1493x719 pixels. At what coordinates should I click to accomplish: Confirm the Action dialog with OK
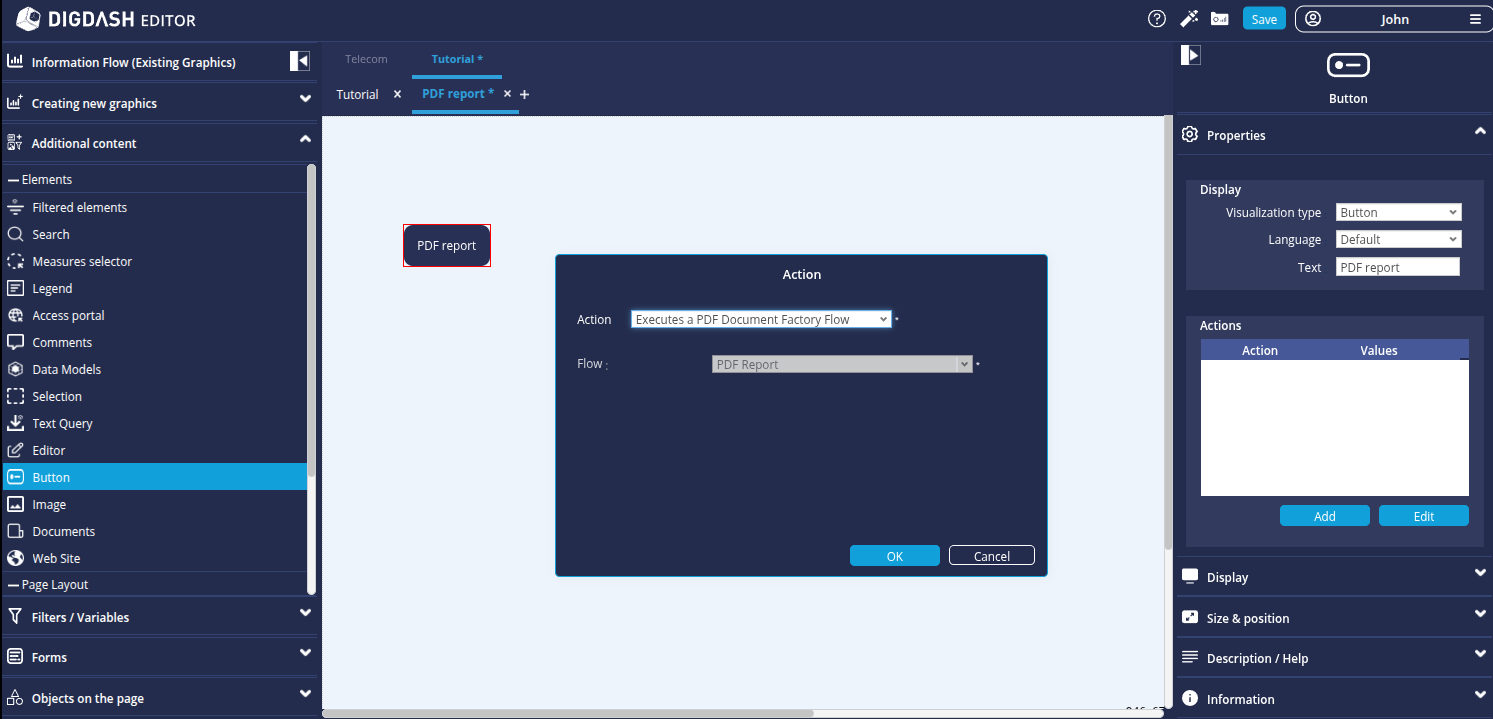[x=894, y=556]
